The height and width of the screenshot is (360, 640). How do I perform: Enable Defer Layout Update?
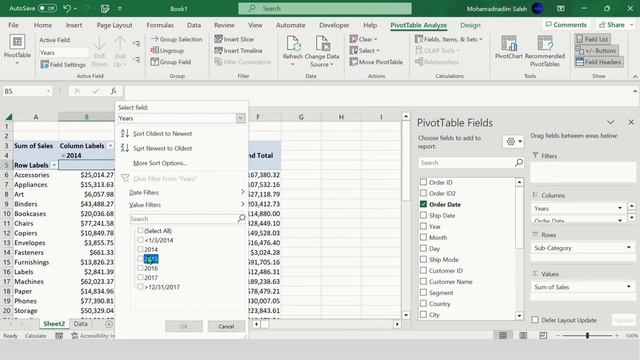(535, 320)
